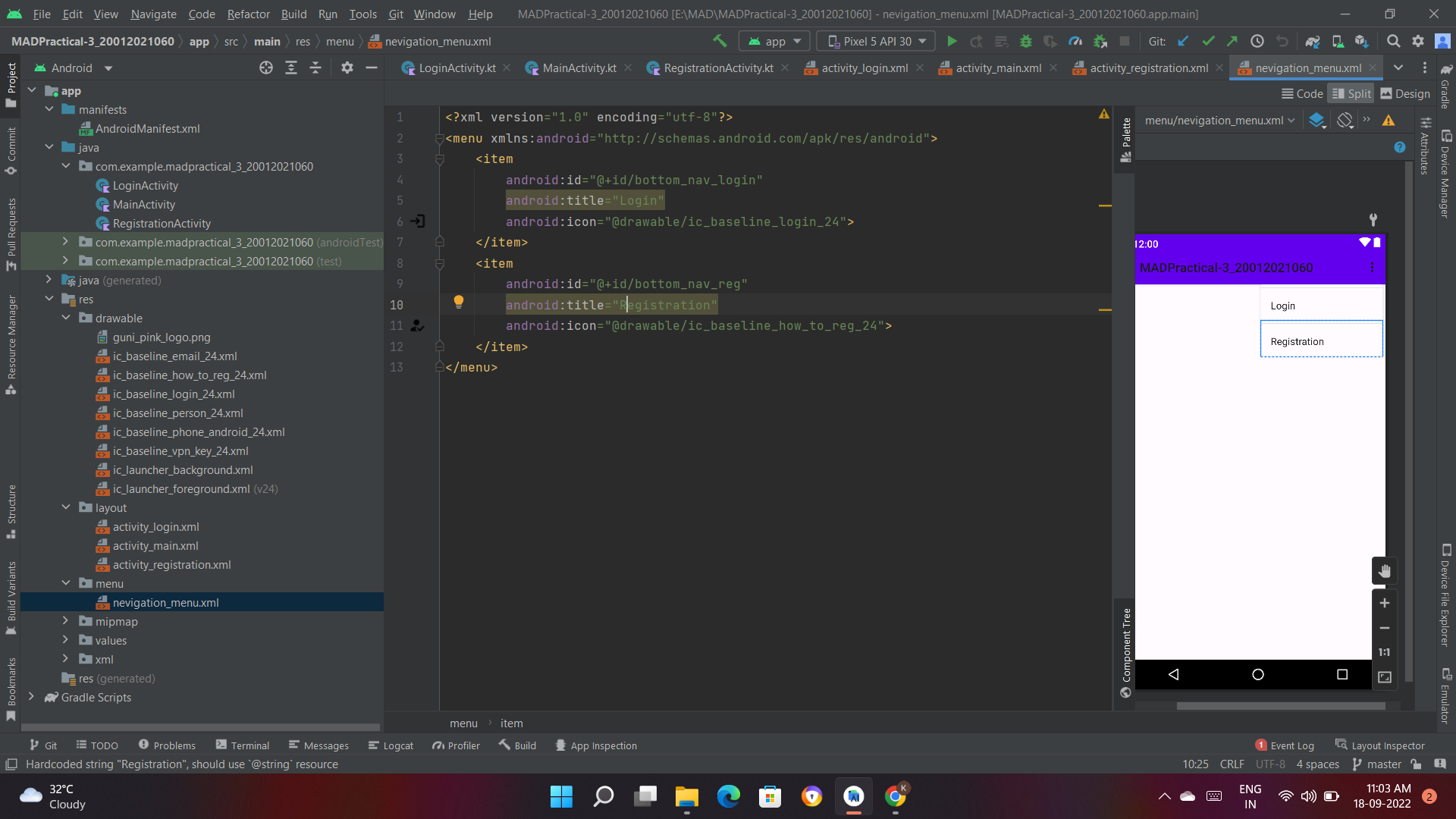Run the app with green play button

(x=952, y=41)
